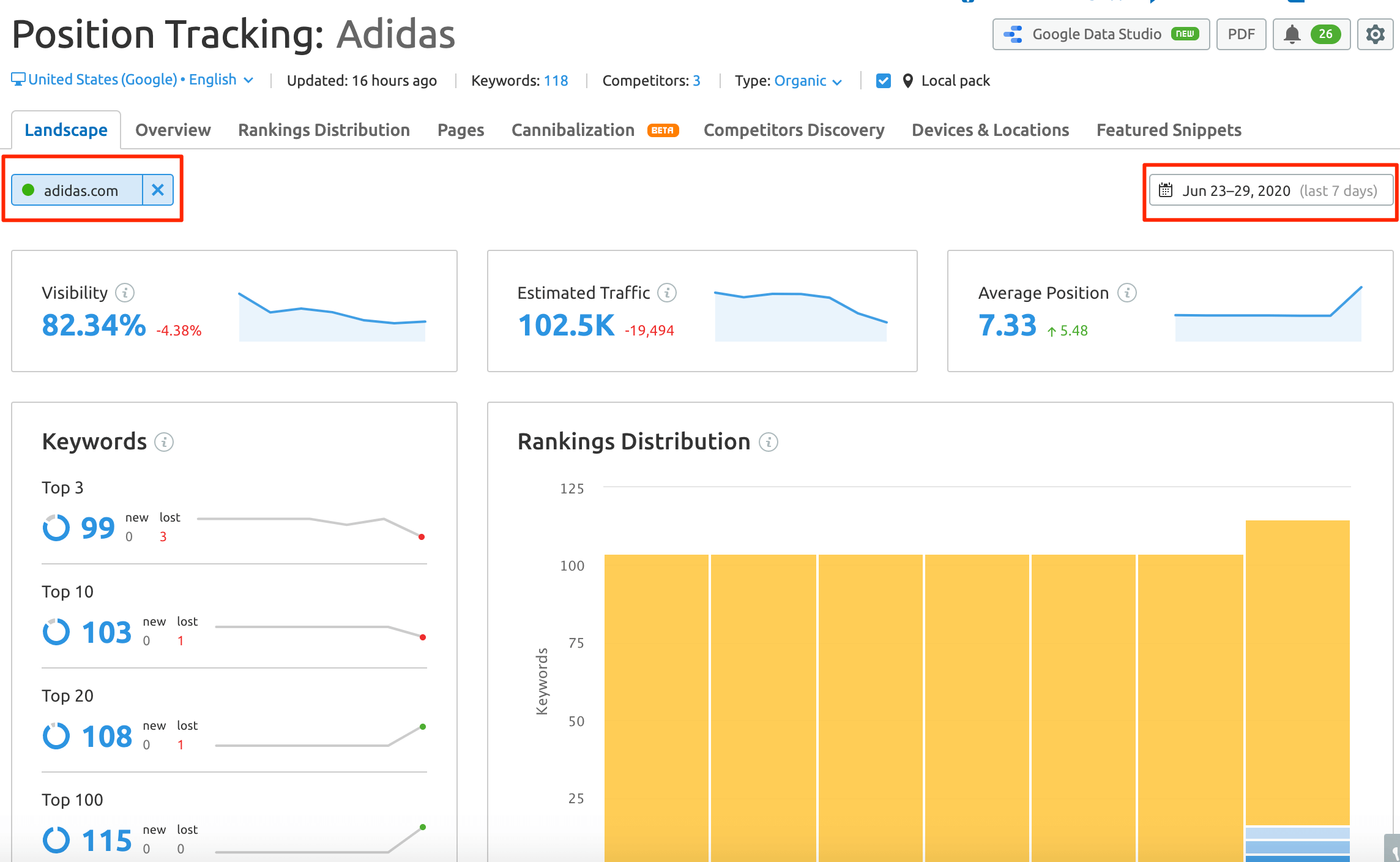Remove adidas.com domain filter
Viewport: 1400px width, 862px height.
pos(158,190)
